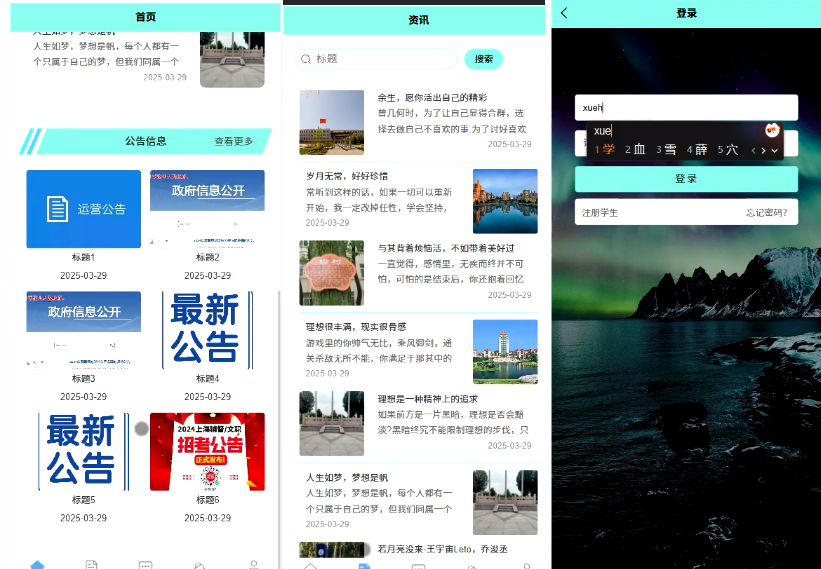The image size is (821, 569).
Task: Open the 注册学生 register link
Action: point(600,213)
